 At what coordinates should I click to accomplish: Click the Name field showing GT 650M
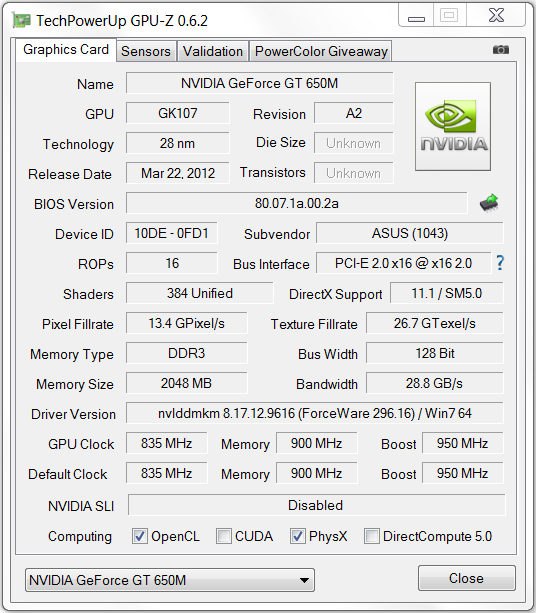pyautogui.click(x=260, y=83)
